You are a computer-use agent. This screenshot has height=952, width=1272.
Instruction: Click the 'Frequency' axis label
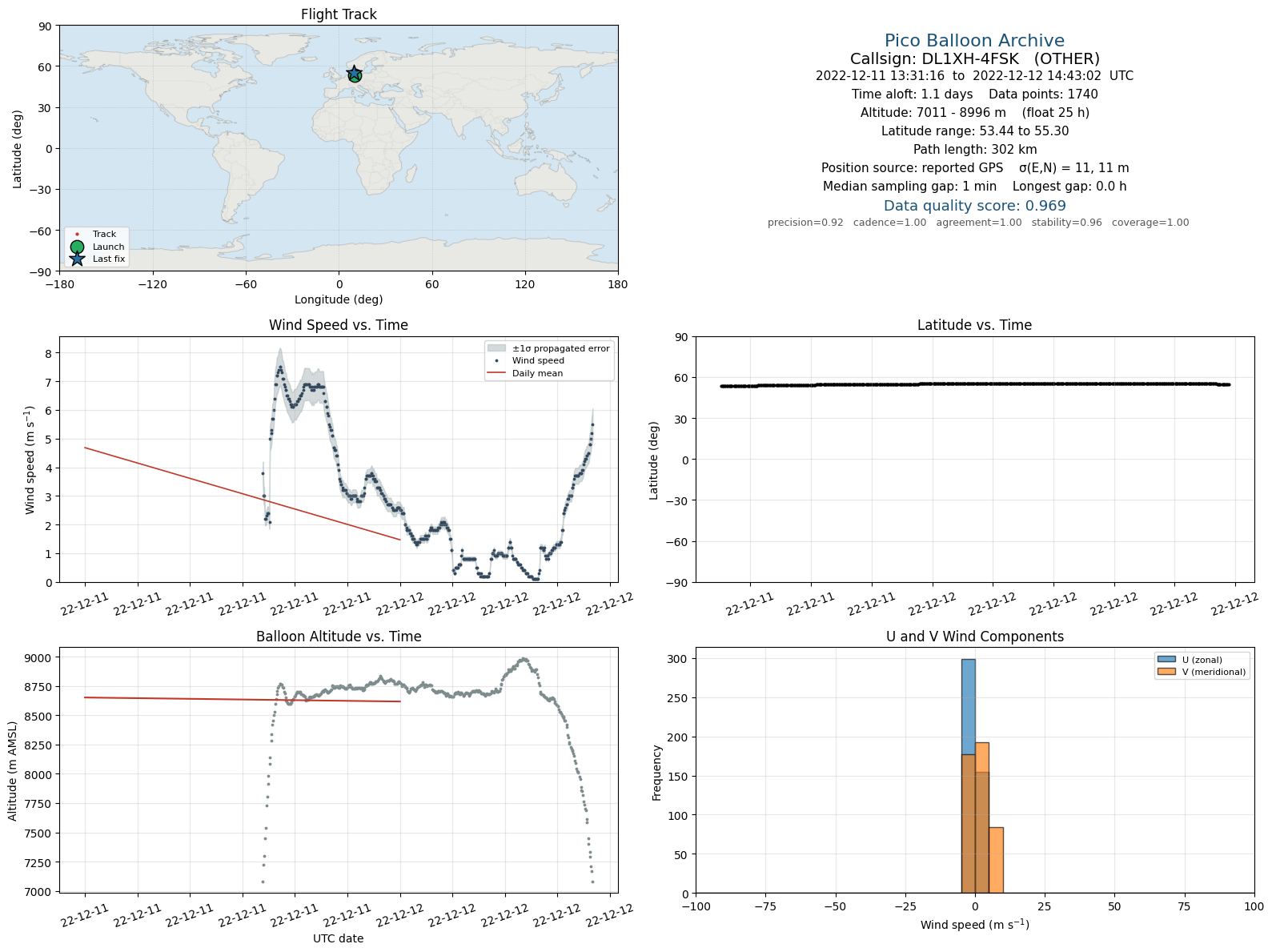click(656, 773)
